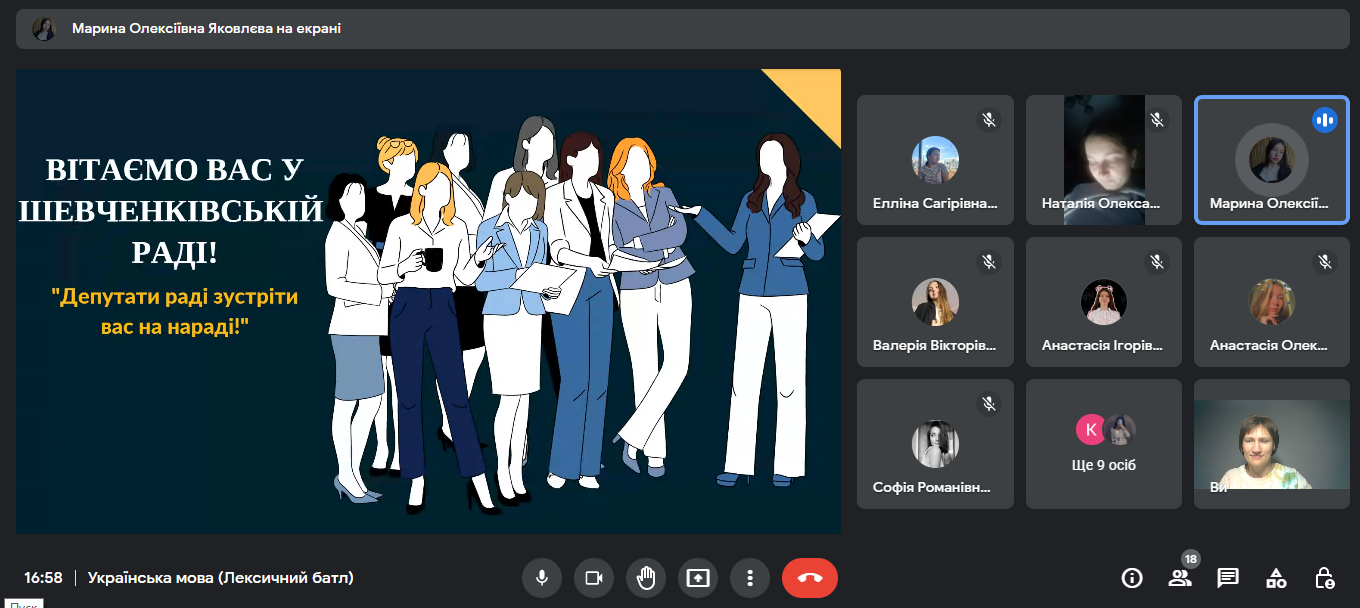The width and height of the screenshot is (1360, 608).
Task: Open the chat panel icon
Action: coord(1228,578)
